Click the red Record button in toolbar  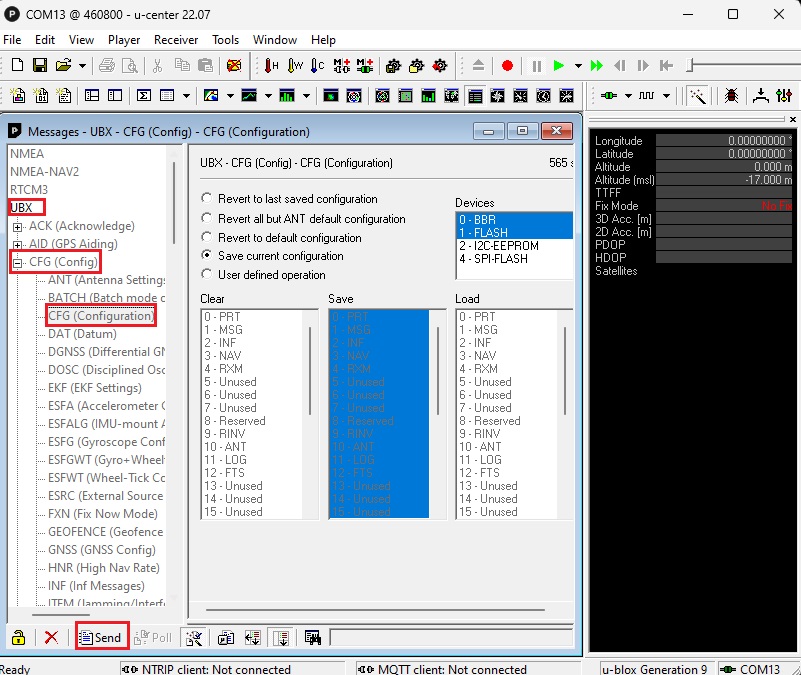tap(507, 66)
